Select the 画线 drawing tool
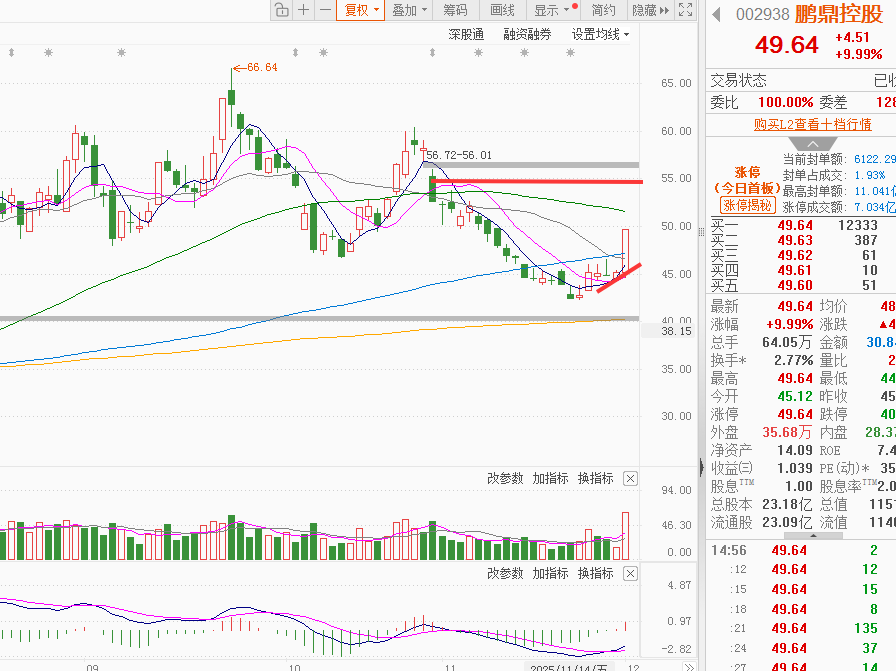The width and height of the screenshot is (896, 671). click(x=502, y=10)
